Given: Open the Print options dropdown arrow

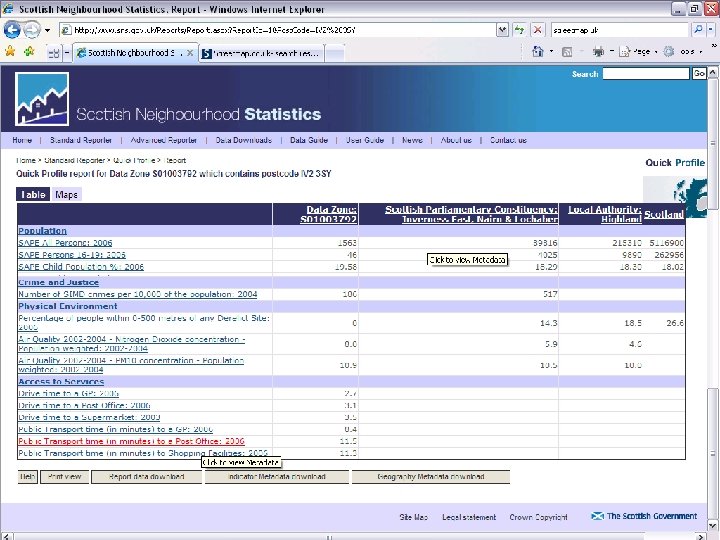Looking at the screenshot, I should click(x=611, y=51).
